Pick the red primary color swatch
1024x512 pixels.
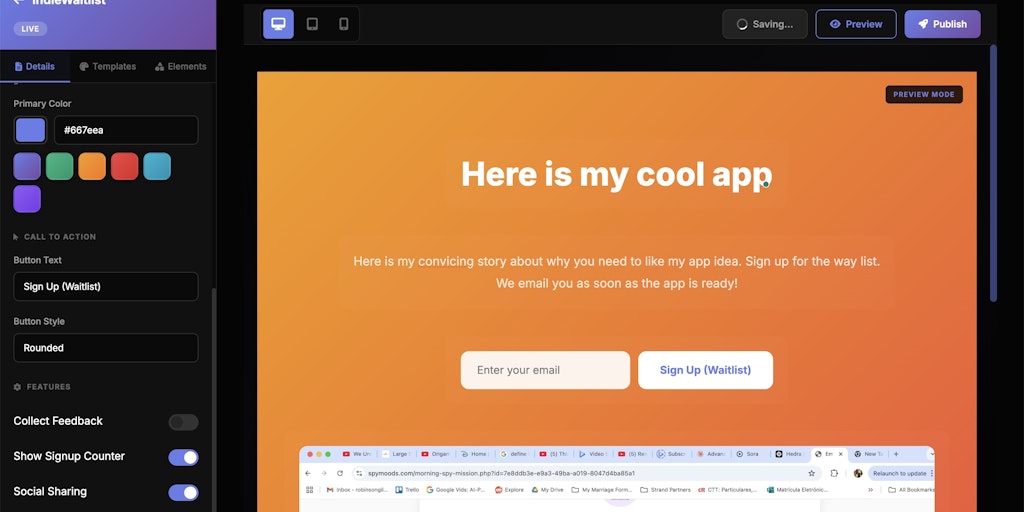(124, 166)
